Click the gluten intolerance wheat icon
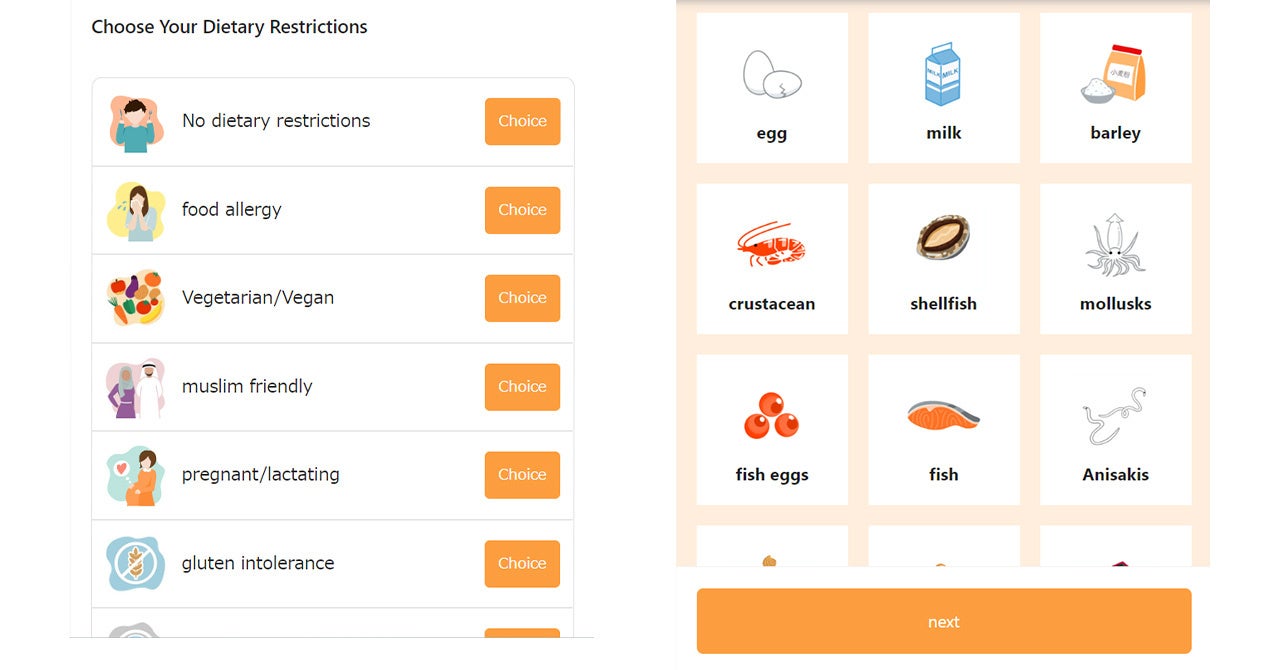The height and width of the screenshot is (670, 1280). (x=136, y=564)
